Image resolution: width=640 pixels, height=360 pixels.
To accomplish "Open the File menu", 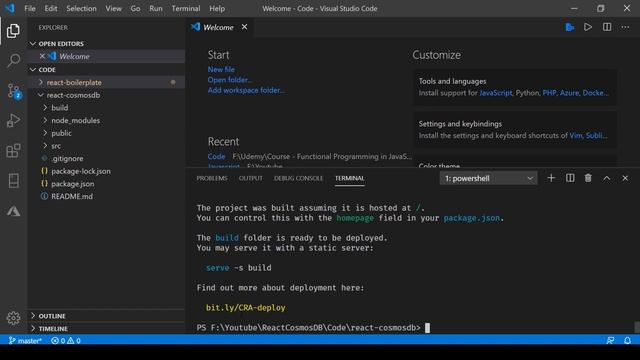I will click(30, 8).
